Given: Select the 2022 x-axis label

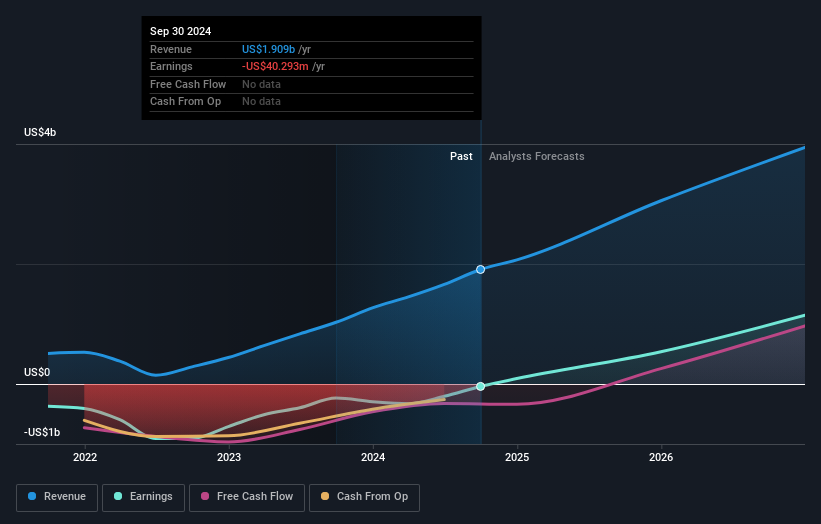Looking at the screenshot, I should 85,457.
